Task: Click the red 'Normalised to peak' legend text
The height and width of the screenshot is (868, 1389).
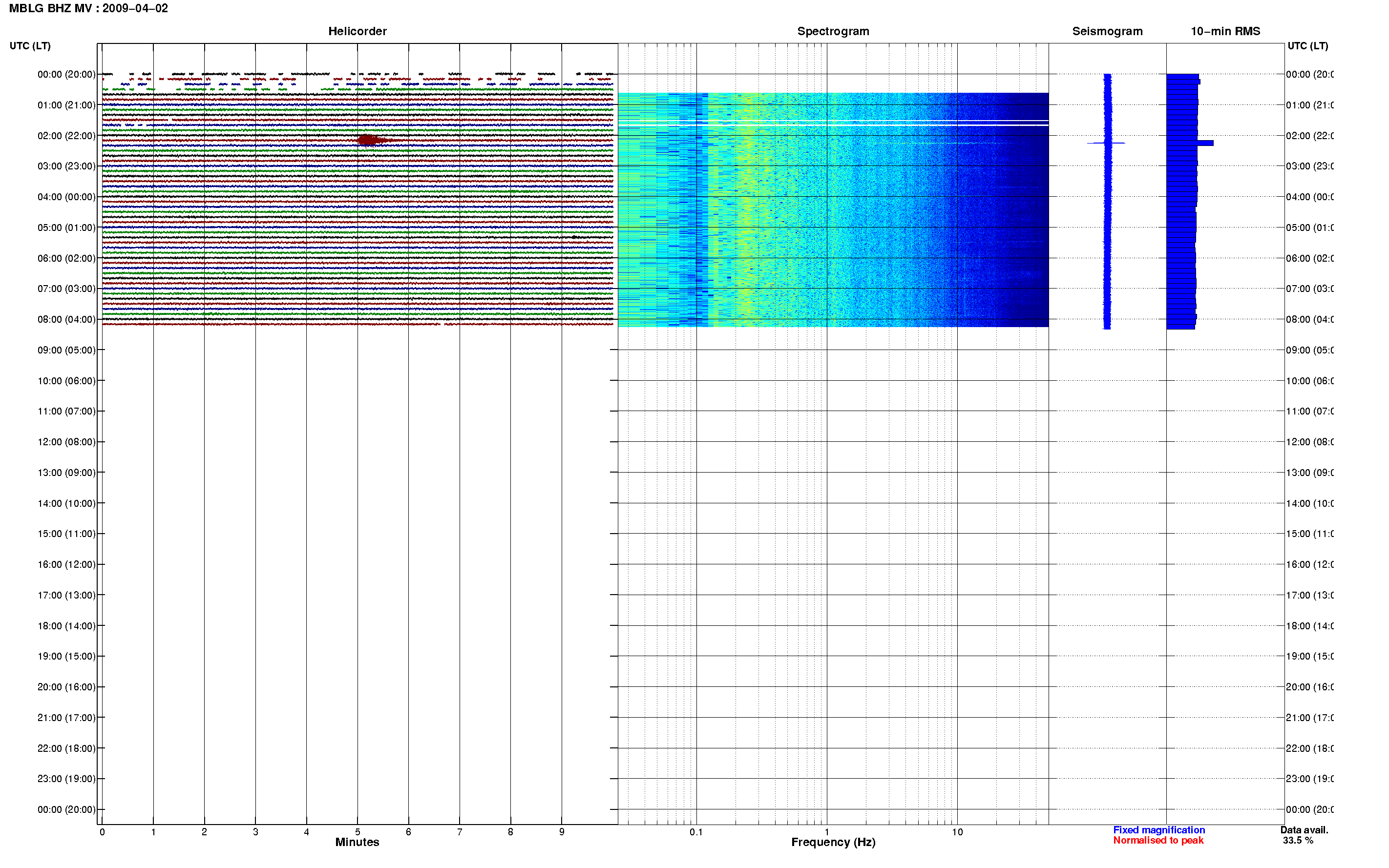Action: pos(1158,841)
